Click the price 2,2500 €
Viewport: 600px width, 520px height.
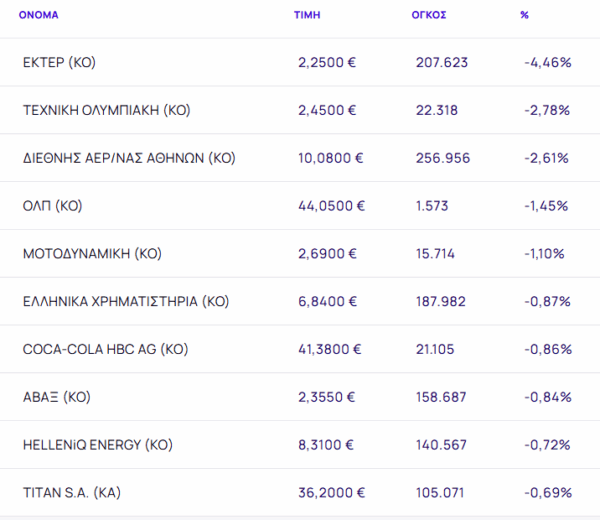coord(327,62)
